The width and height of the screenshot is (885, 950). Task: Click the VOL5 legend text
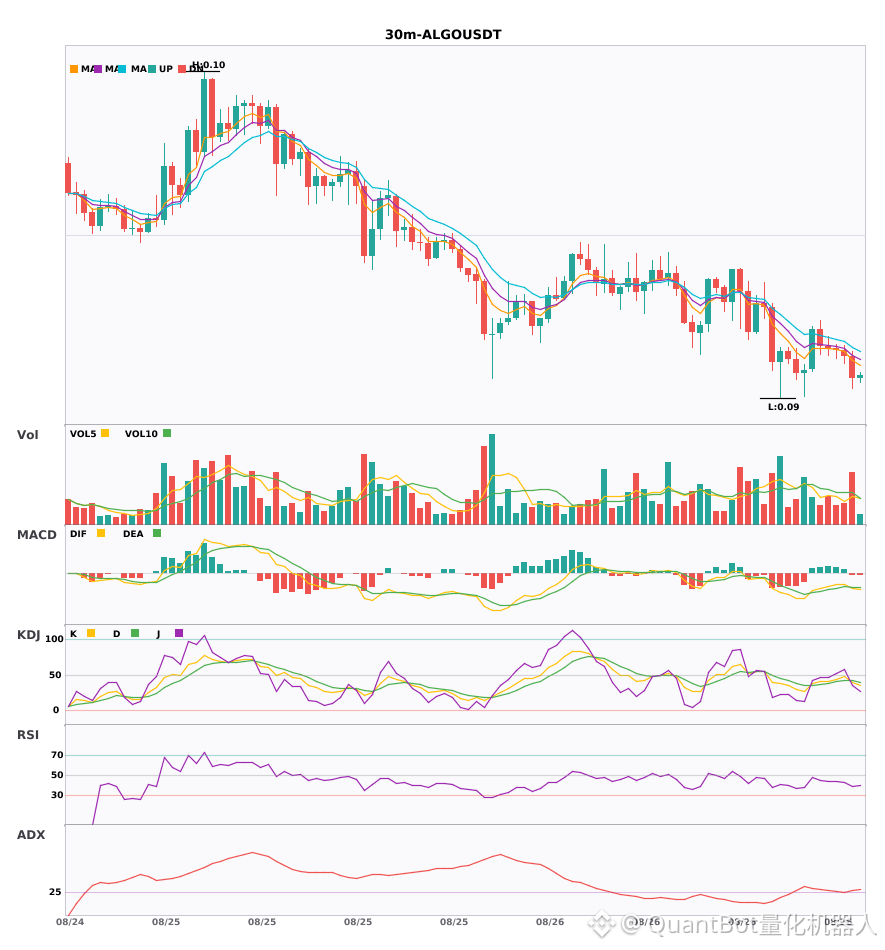pos(83,434)
